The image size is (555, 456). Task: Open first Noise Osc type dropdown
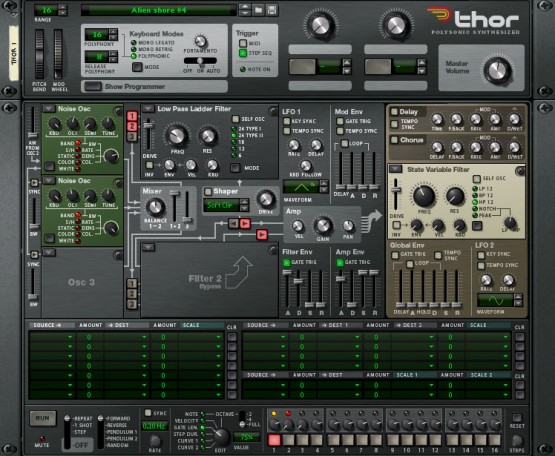tap(49, 108)
